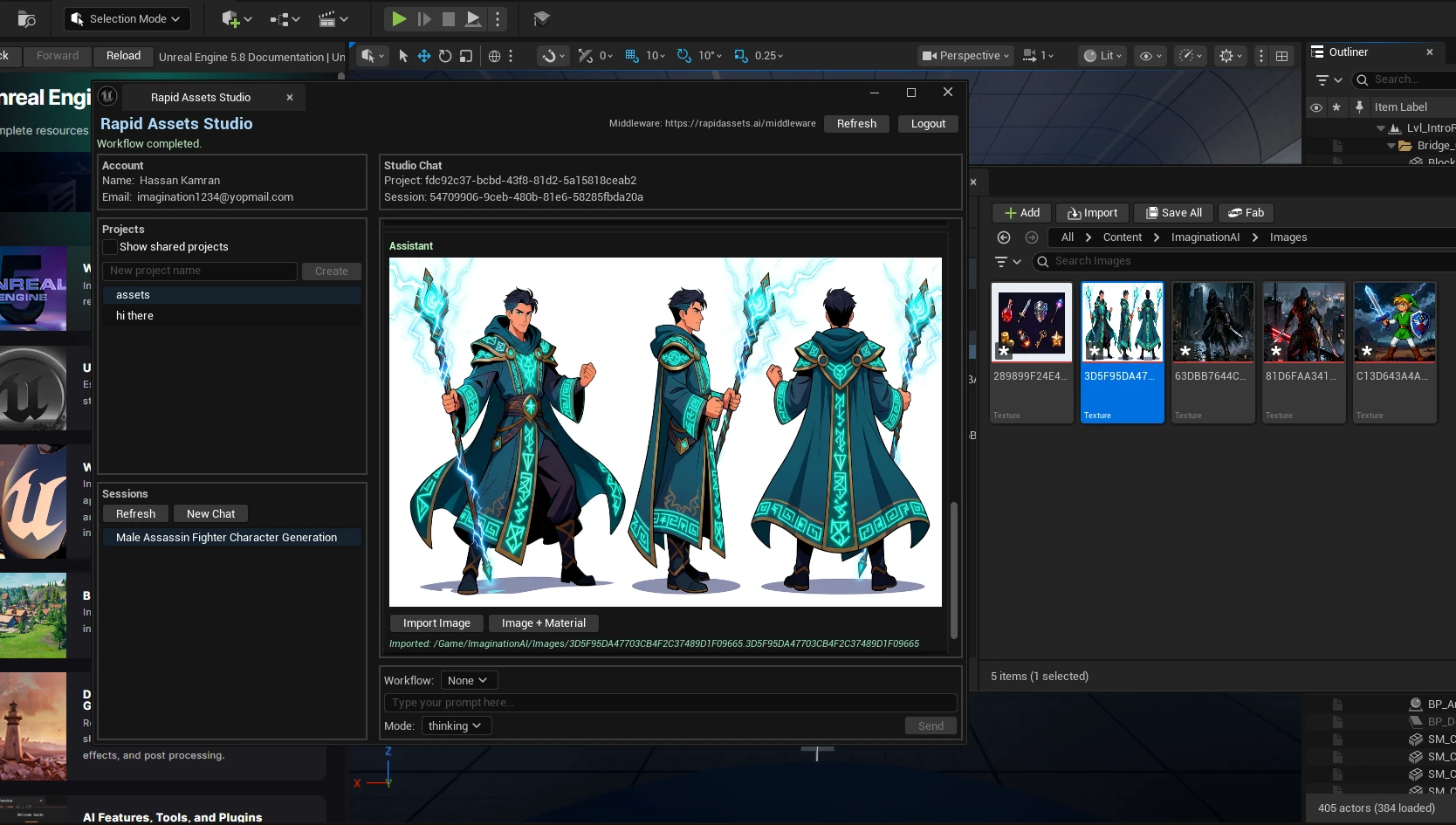Toggle grid location snapping icon
The image size is (1456, 825).
point(632,56)
